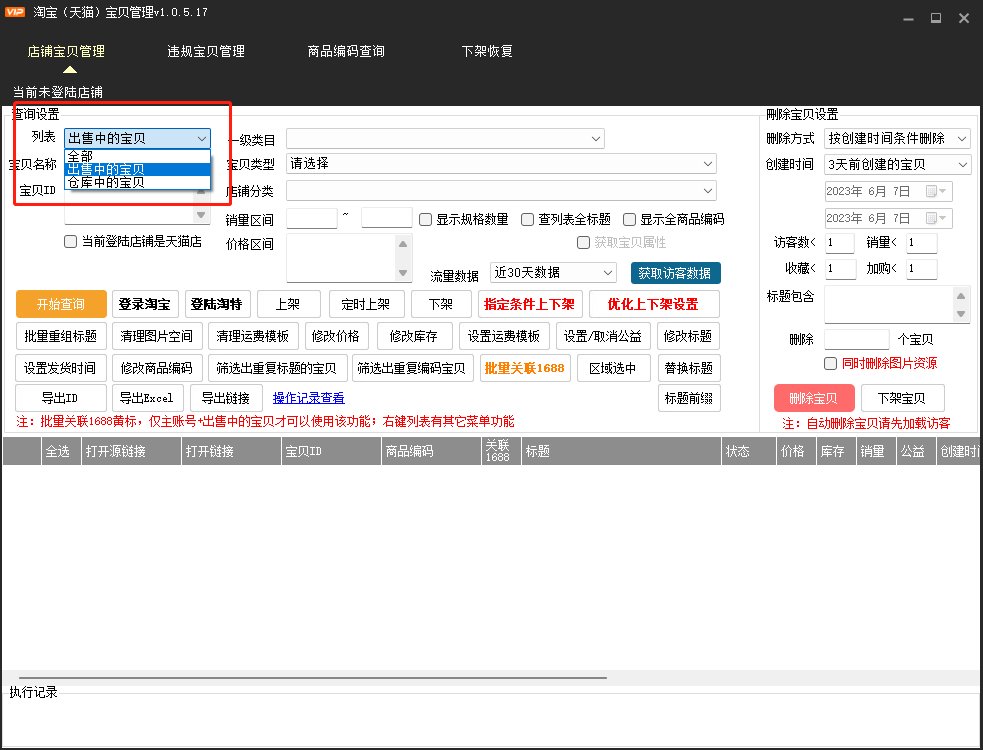Open the 宝贝类型 请选择 dropdown
Viewport: 983px width, 750px height.
(x=501, y=164)
